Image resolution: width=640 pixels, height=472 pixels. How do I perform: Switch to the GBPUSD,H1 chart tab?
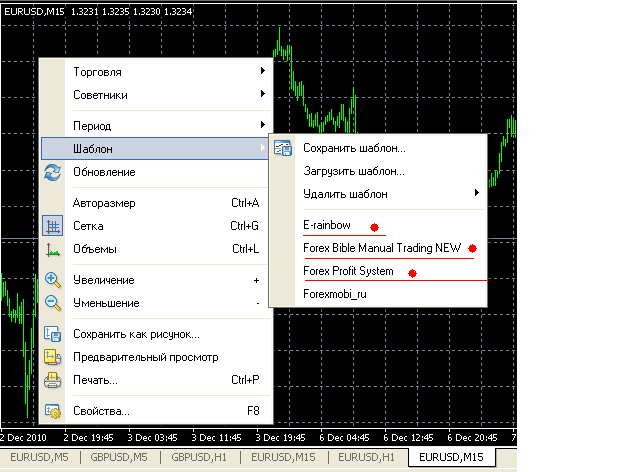click(199, 457)
